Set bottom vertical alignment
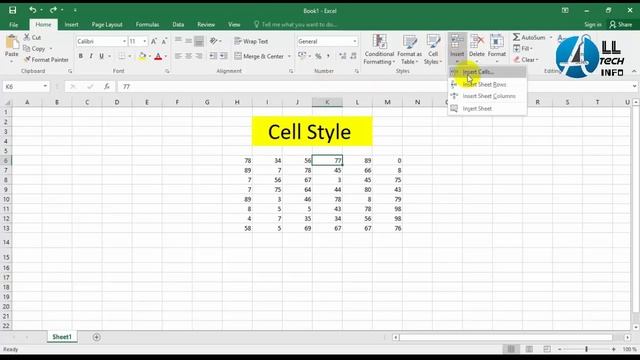The image size is (640, 360). coord(199,41)
